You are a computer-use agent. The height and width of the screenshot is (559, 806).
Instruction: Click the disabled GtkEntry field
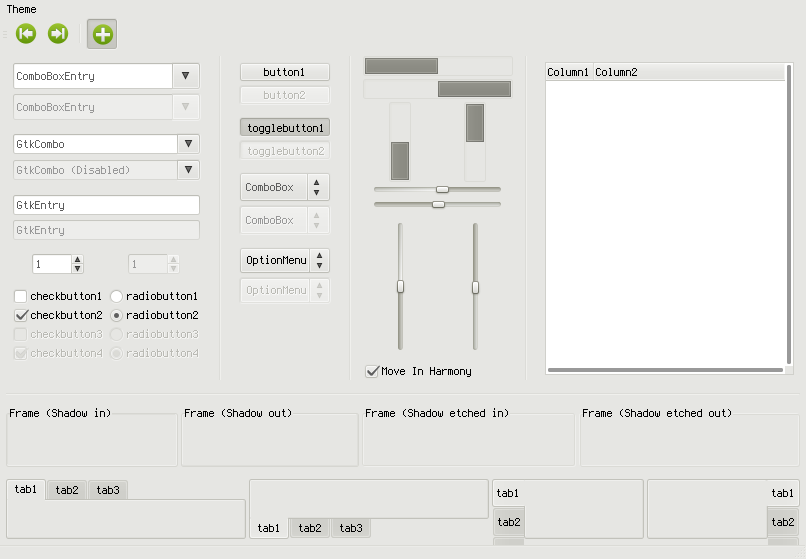(106, 230)
